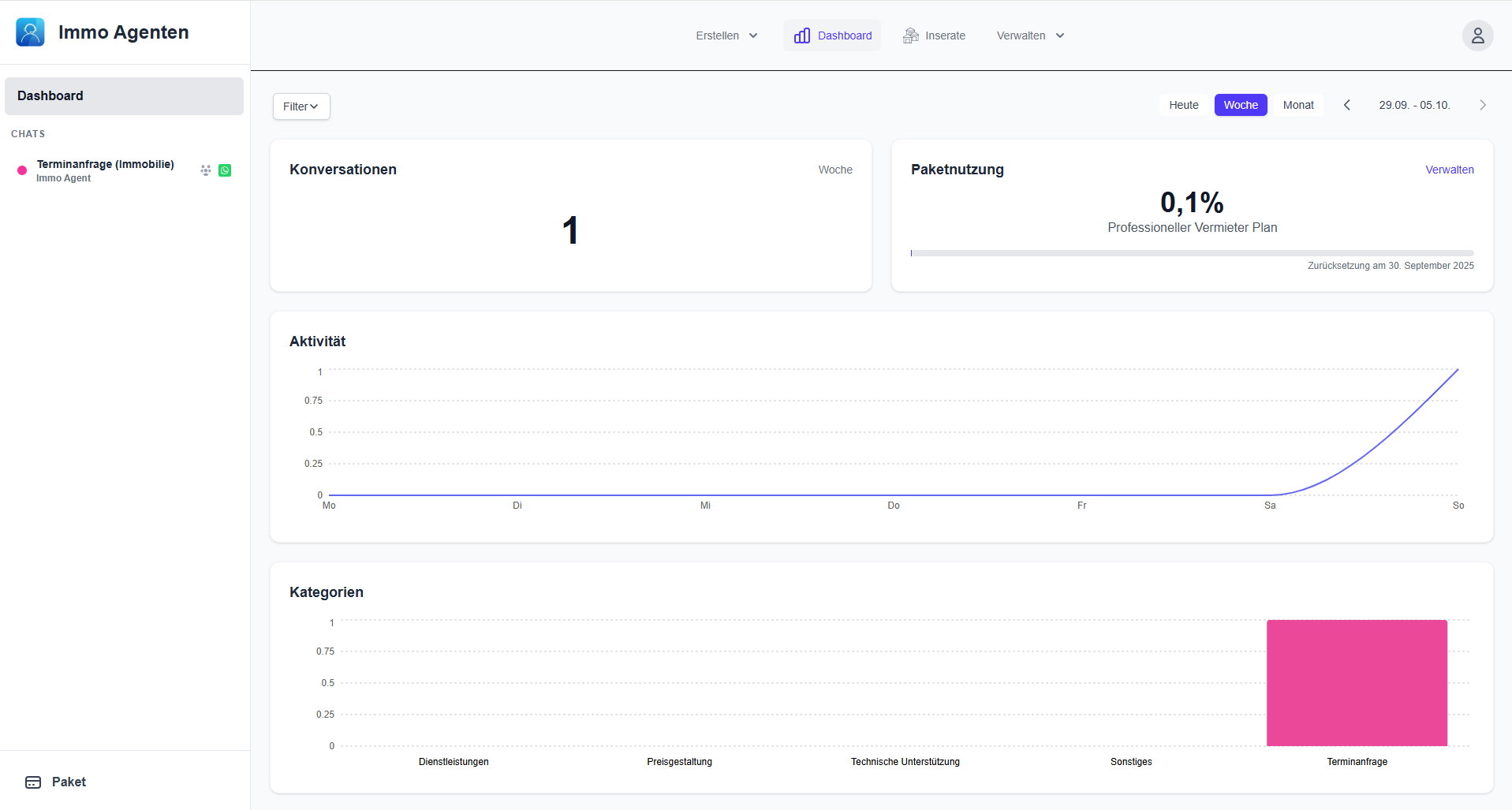The height and width of the screenshot is (810, 1512).
Task: Click the WhatsApp icon on the chat
Action: 225,170
